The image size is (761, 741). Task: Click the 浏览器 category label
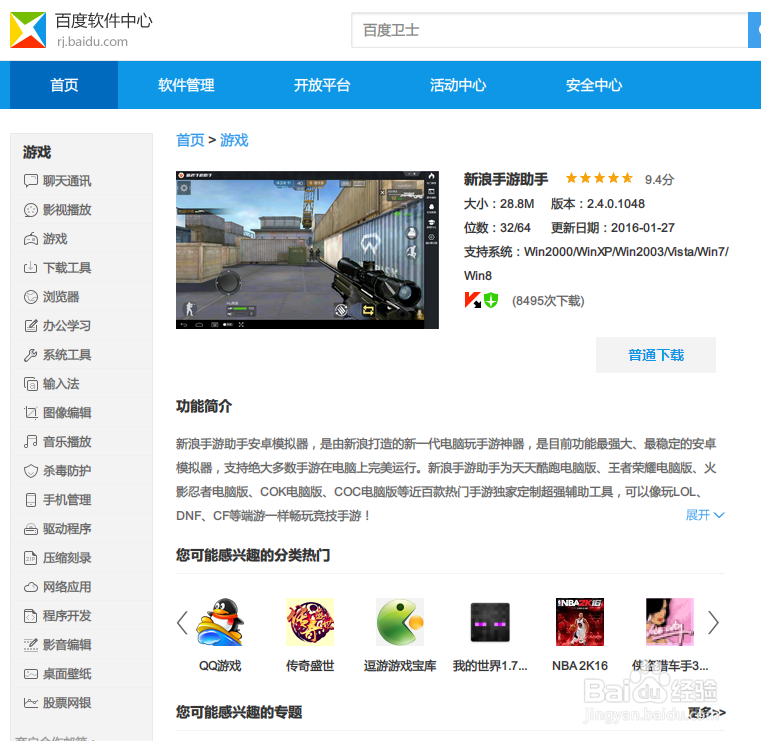pyautogui.click(x=61, y=297)
